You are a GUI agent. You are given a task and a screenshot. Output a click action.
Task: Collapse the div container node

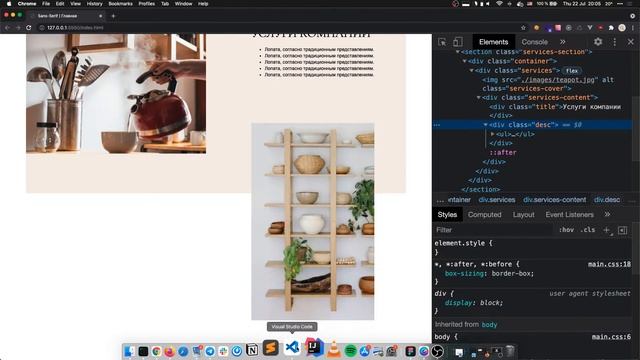464,61
